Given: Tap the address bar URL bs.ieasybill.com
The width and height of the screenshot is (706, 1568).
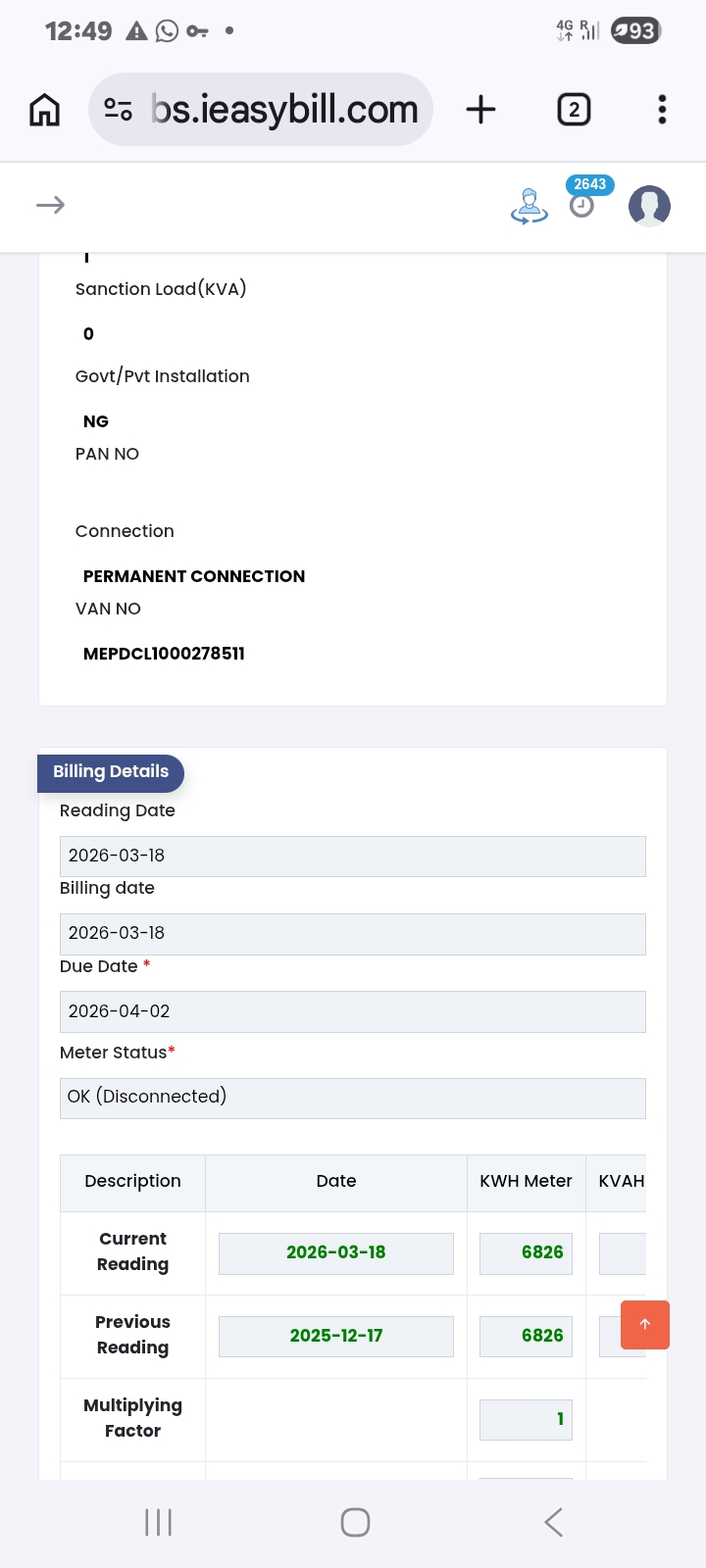Looking at the screenshot, I should click(284, 110).
